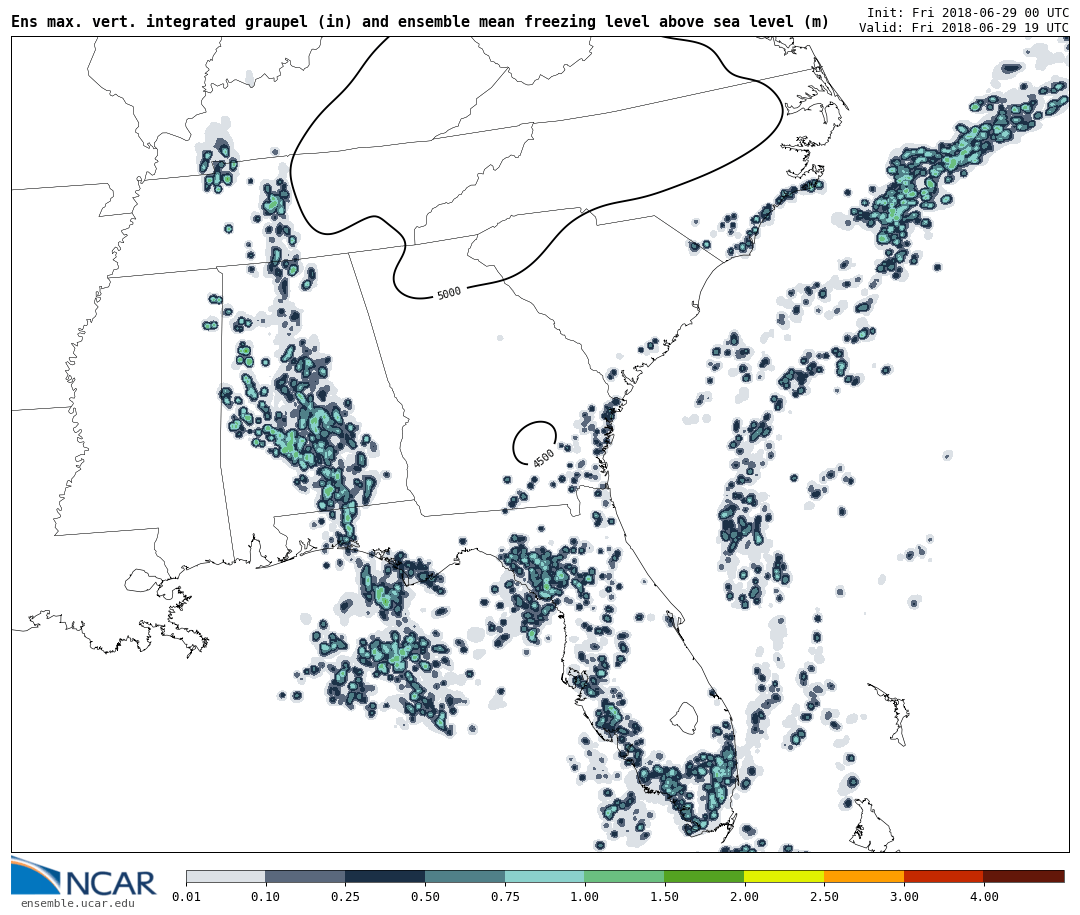Image resolution: width=1080 pixels, height=915 pixels.
Task: Select the slate 0.10–0.25 colorbar segment
Action: click(x=305, y=877)
